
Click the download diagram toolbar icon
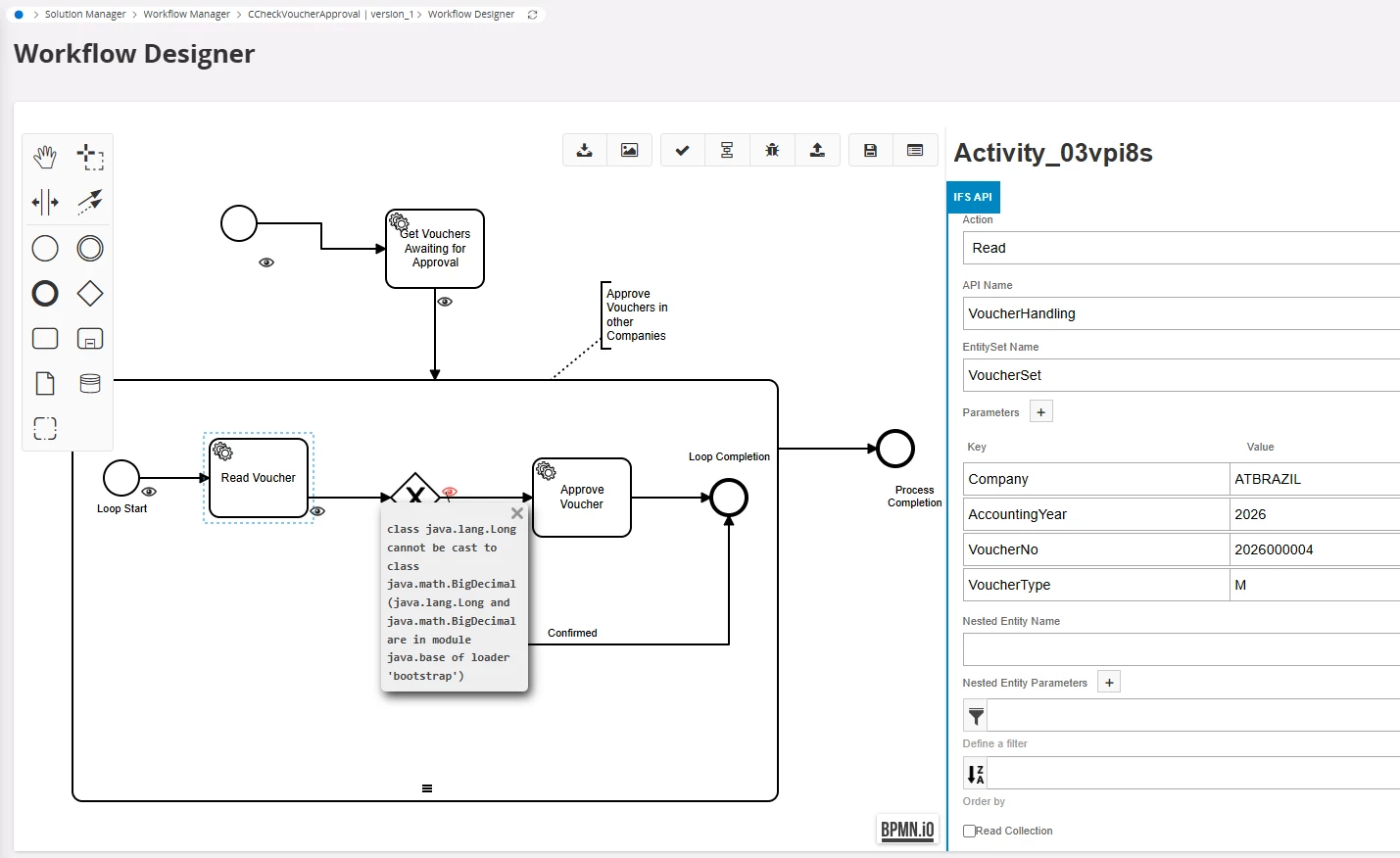pyautogui.click(x=585, y=150)
